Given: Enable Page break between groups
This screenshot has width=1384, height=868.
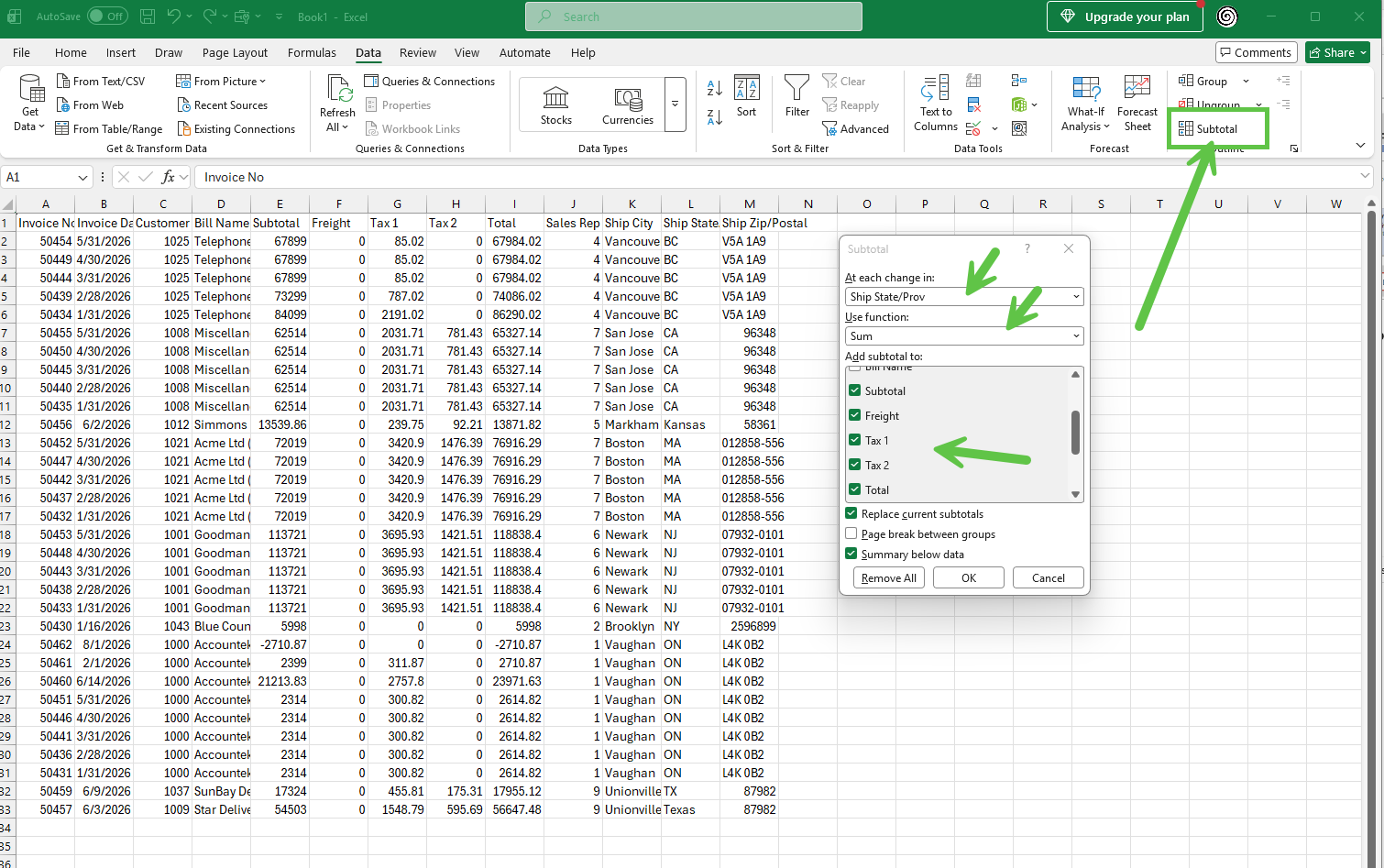Looking at the screenshot, I should coord(851,534).
